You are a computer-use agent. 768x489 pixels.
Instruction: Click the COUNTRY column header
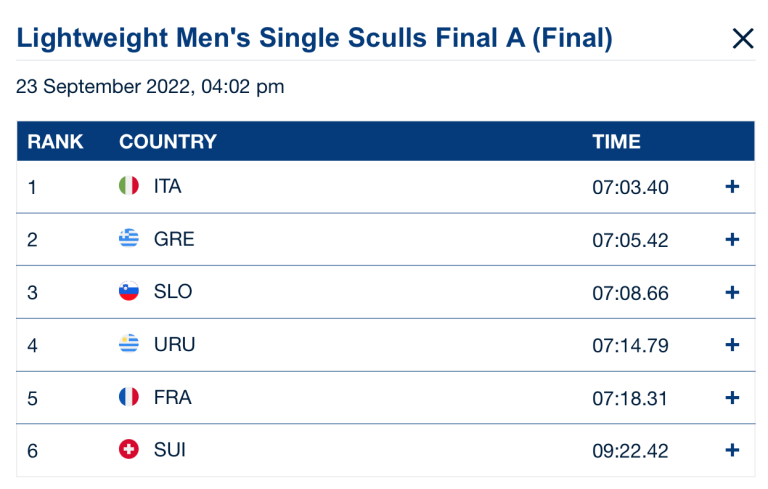coord(167,142)
